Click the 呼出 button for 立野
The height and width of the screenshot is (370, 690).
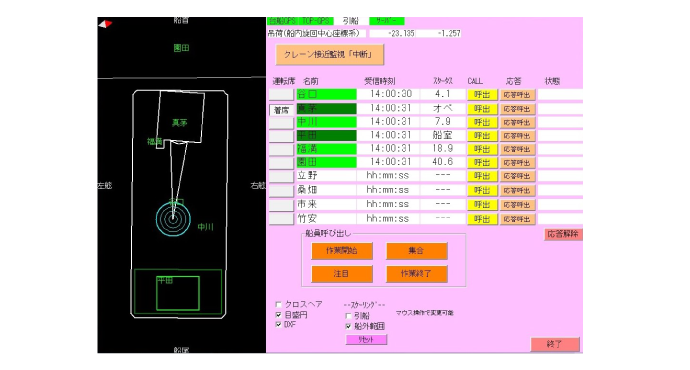pos(482,176)
